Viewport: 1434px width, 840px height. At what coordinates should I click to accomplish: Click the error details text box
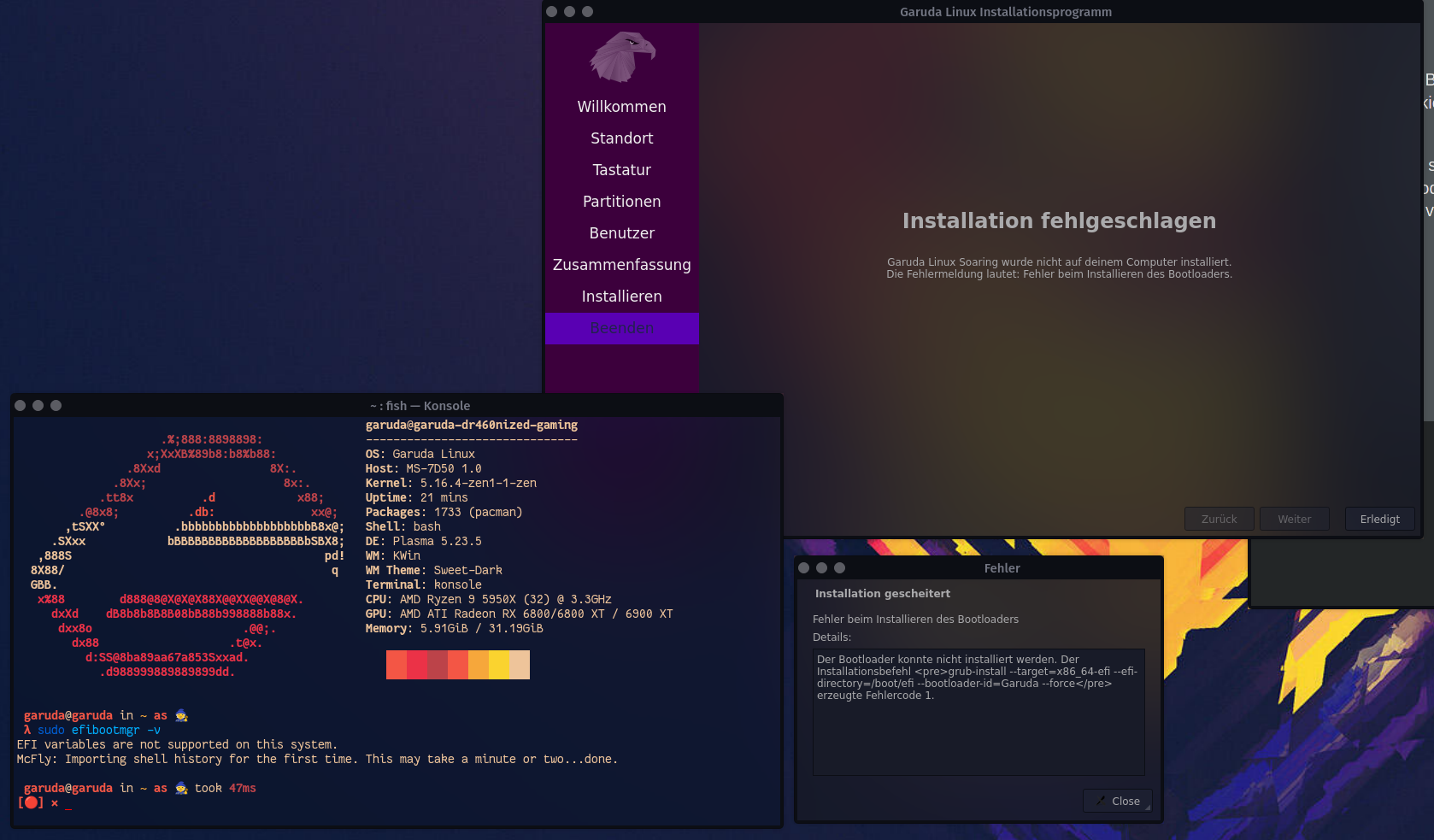[x=979, y=712]
